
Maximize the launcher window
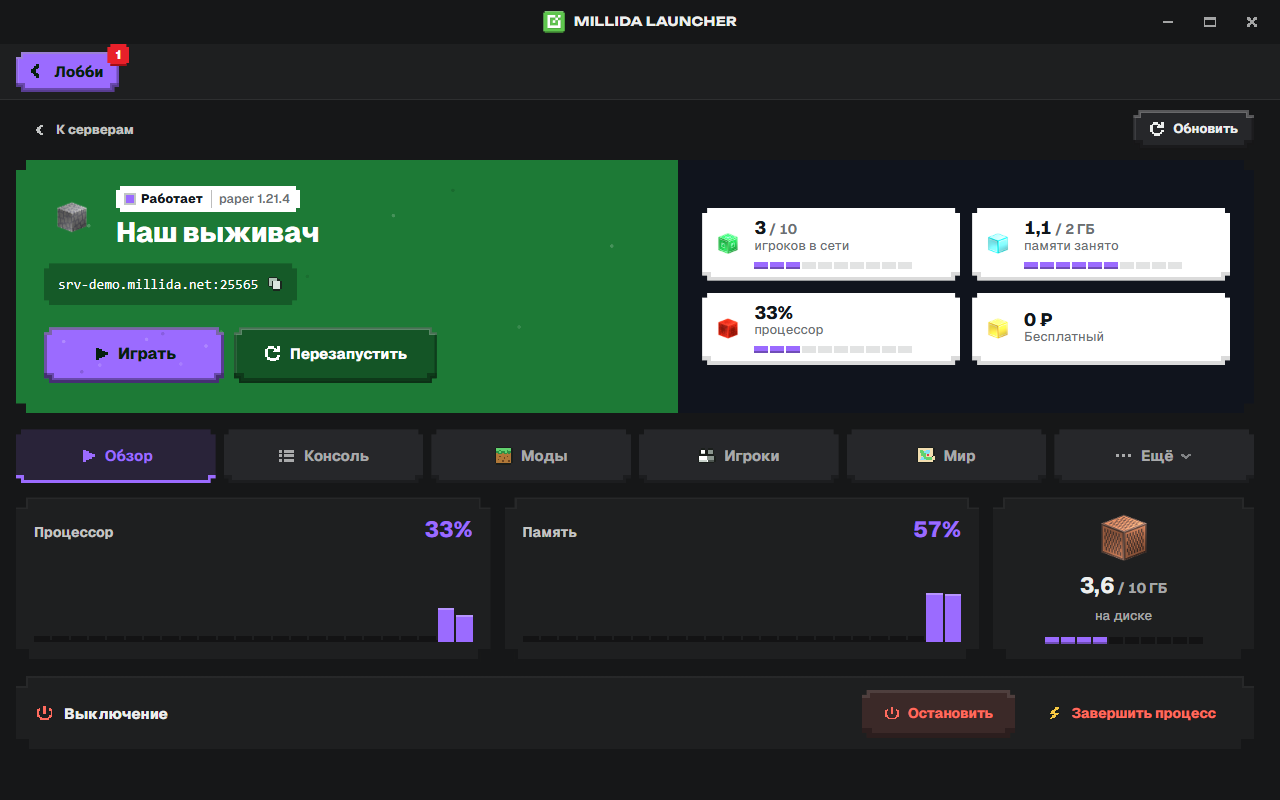1209,21
